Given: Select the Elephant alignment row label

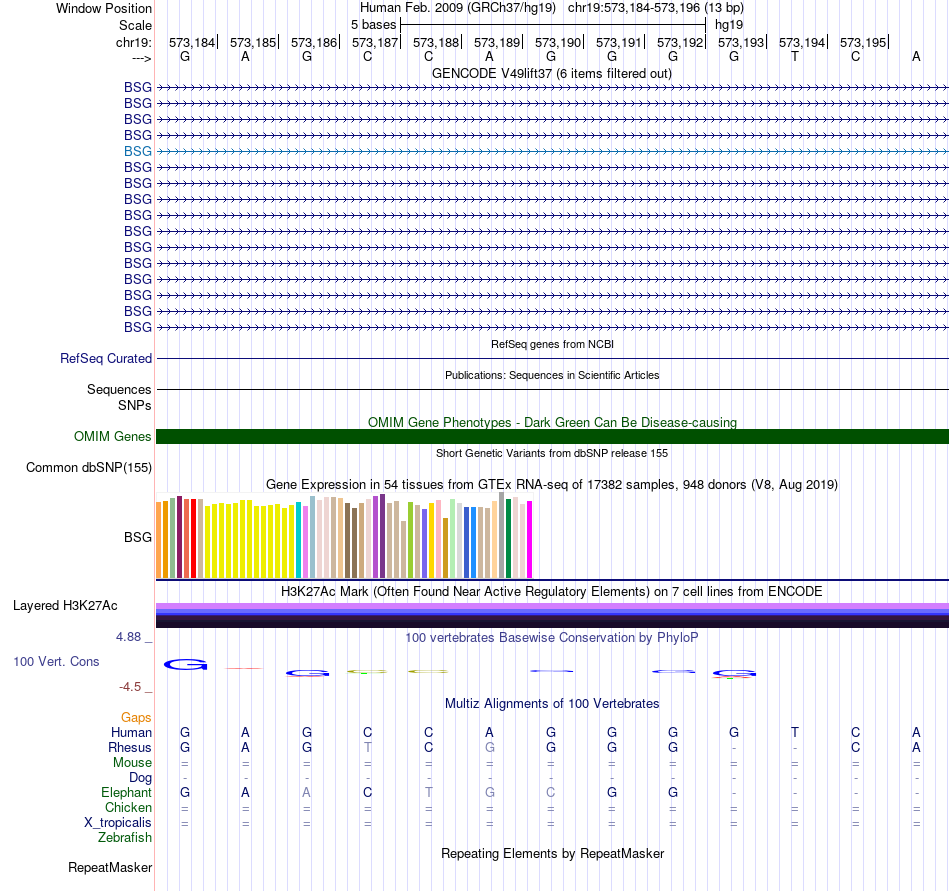Looking at the screenshot, I should (126, 792).
